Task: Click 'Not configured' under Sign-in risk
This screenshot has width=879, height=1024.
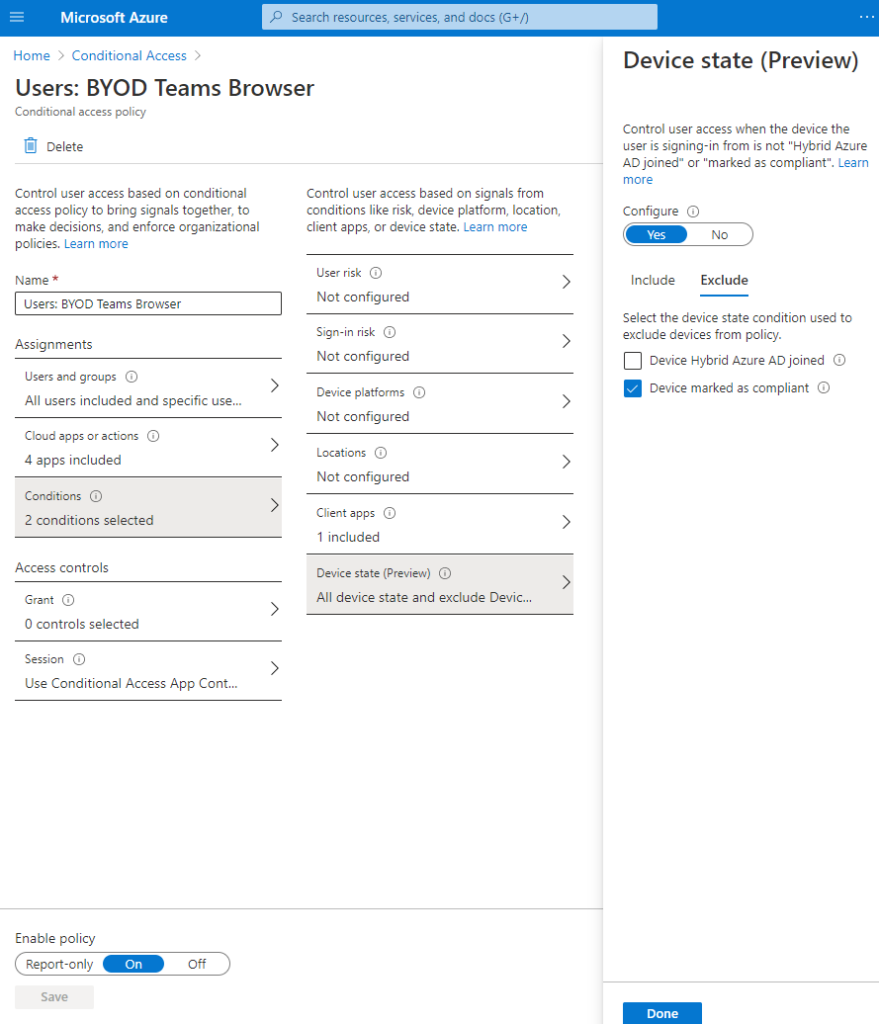Action: point(363,356)
